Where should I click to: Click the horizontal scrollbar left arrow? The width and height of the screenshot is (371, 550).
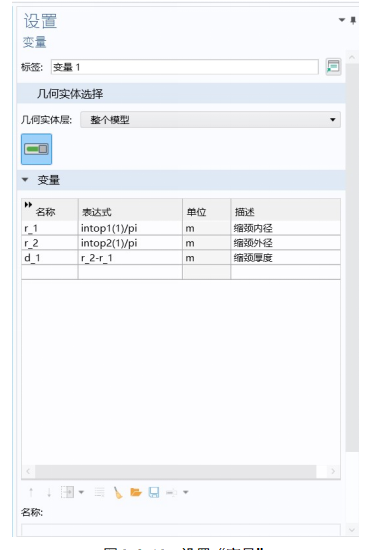28,471
